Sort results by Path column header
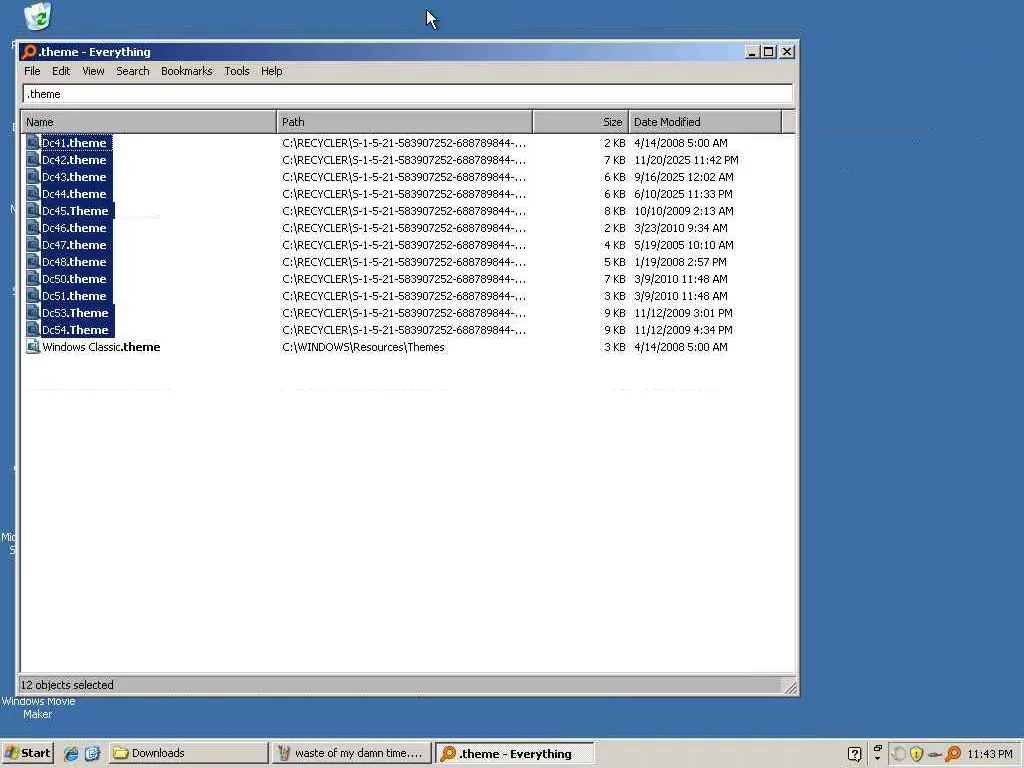Viewport: 1024px width, 768px height. click(405, 122)
